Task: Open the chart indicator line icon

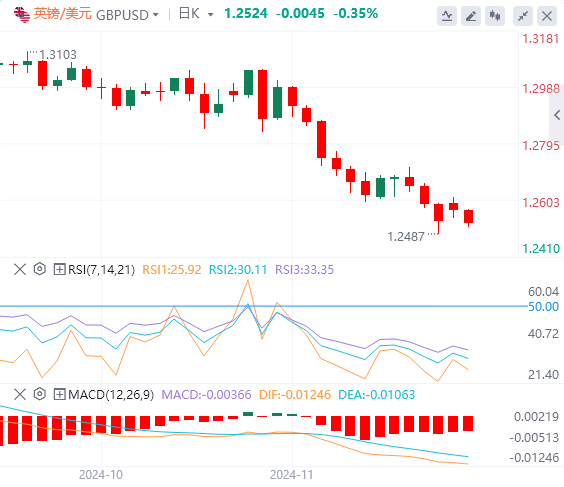Action: click(x=447, y=16)
